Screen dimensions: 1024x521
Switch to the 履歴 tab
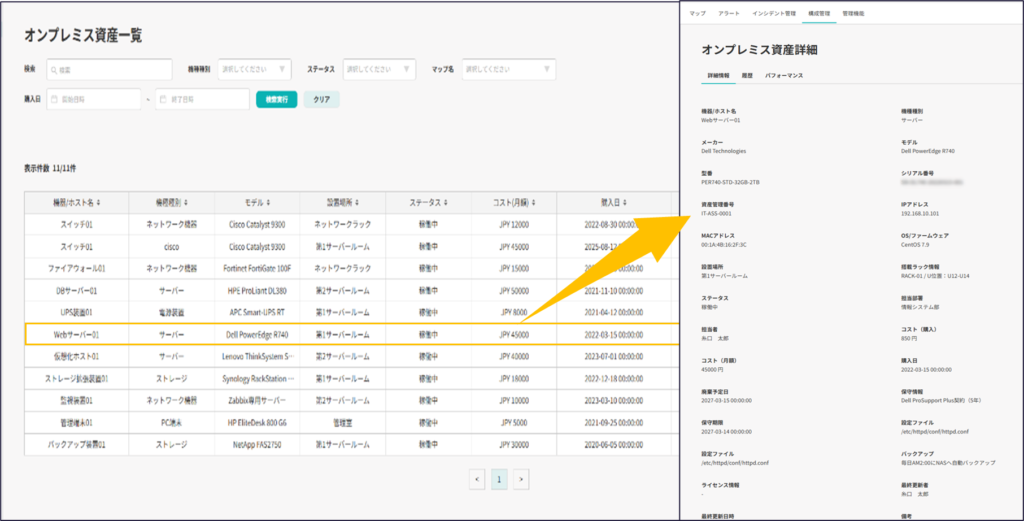(747, 76)
